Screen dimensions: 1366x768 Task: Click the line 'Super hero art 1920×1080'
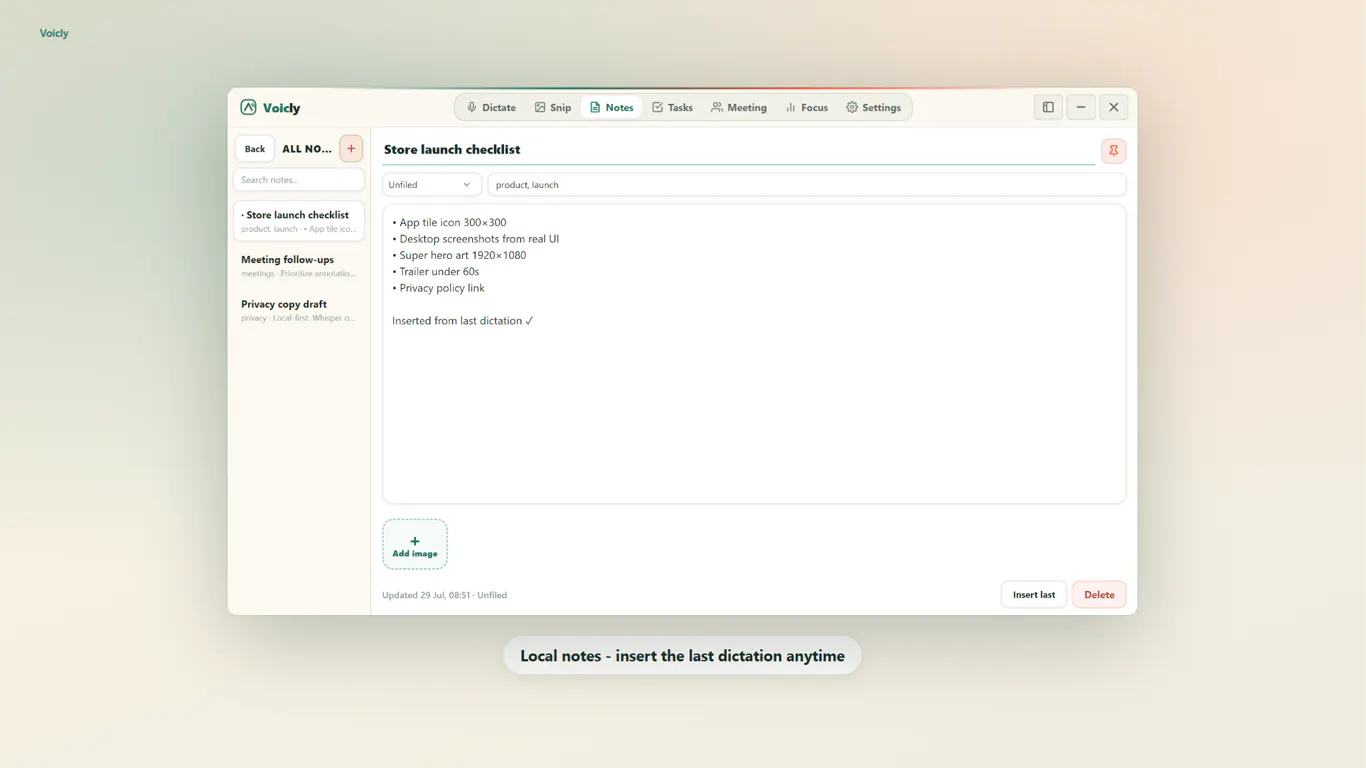[459, 255]
